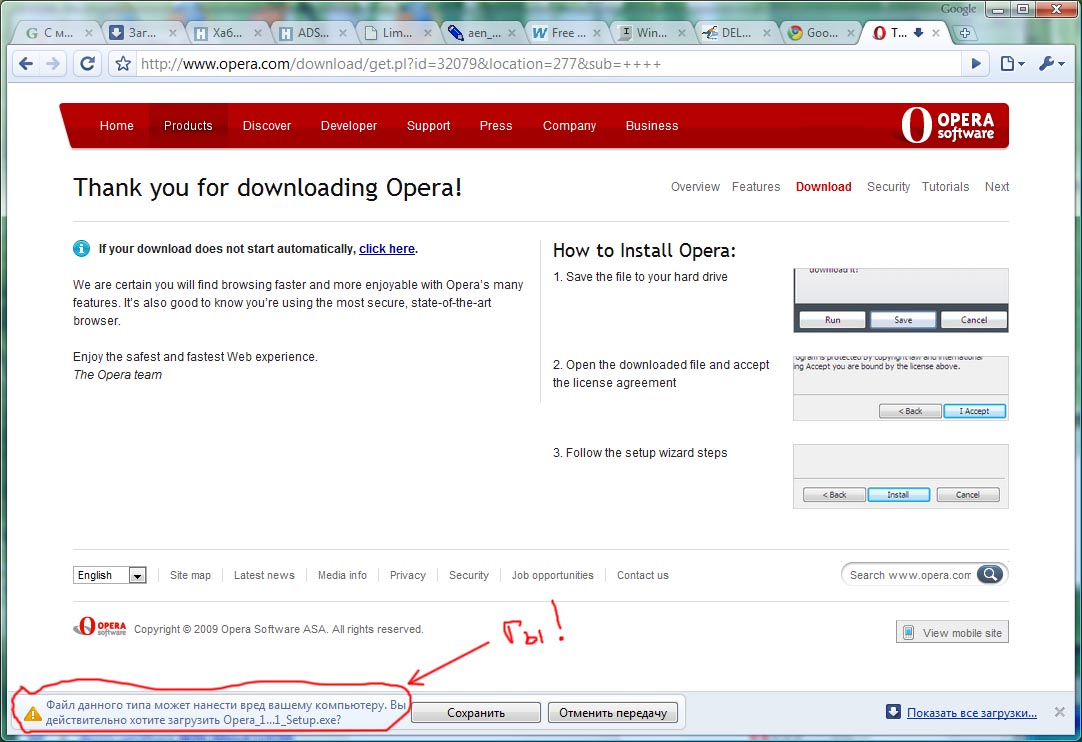This screenshot has height=742, width=1082.
Task: Click the View mobile site button
Action: [x=952, y=632]
